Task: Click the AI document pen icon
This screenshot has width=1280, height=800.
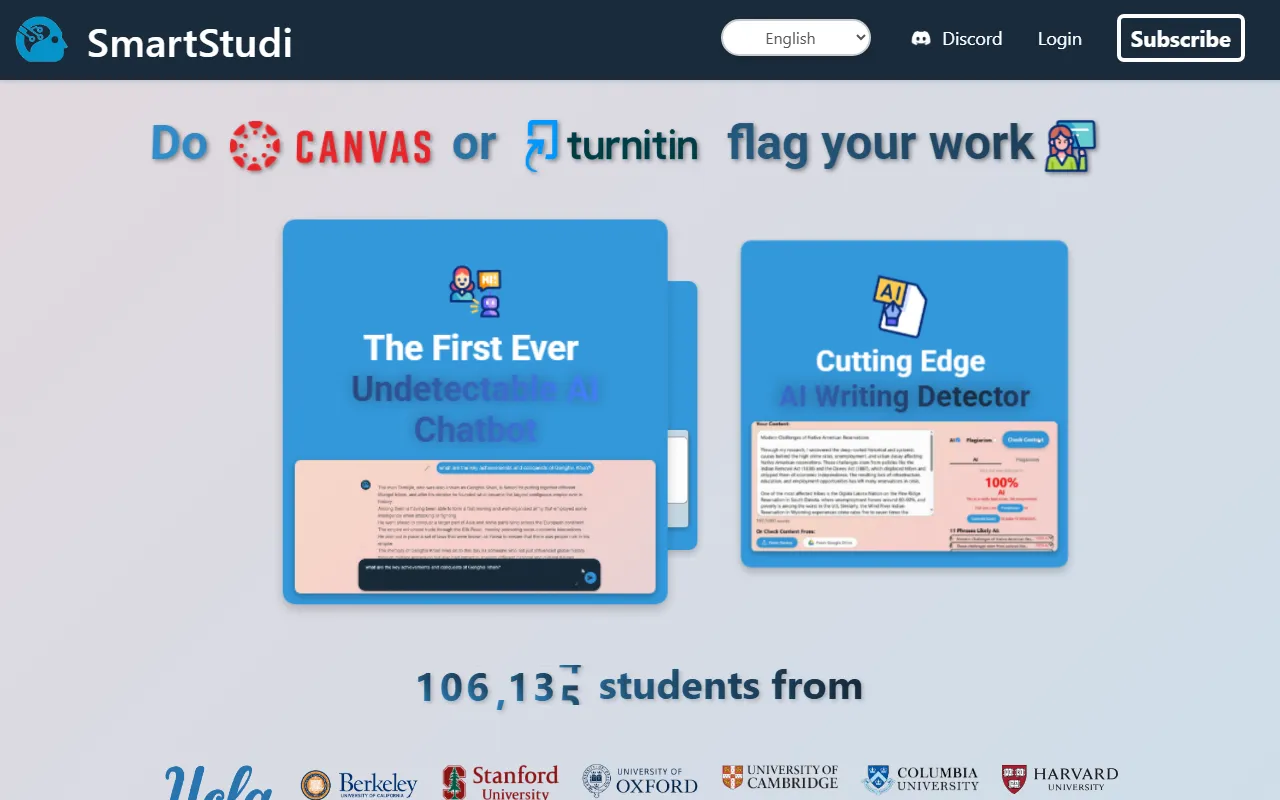Action: [900, 306]
